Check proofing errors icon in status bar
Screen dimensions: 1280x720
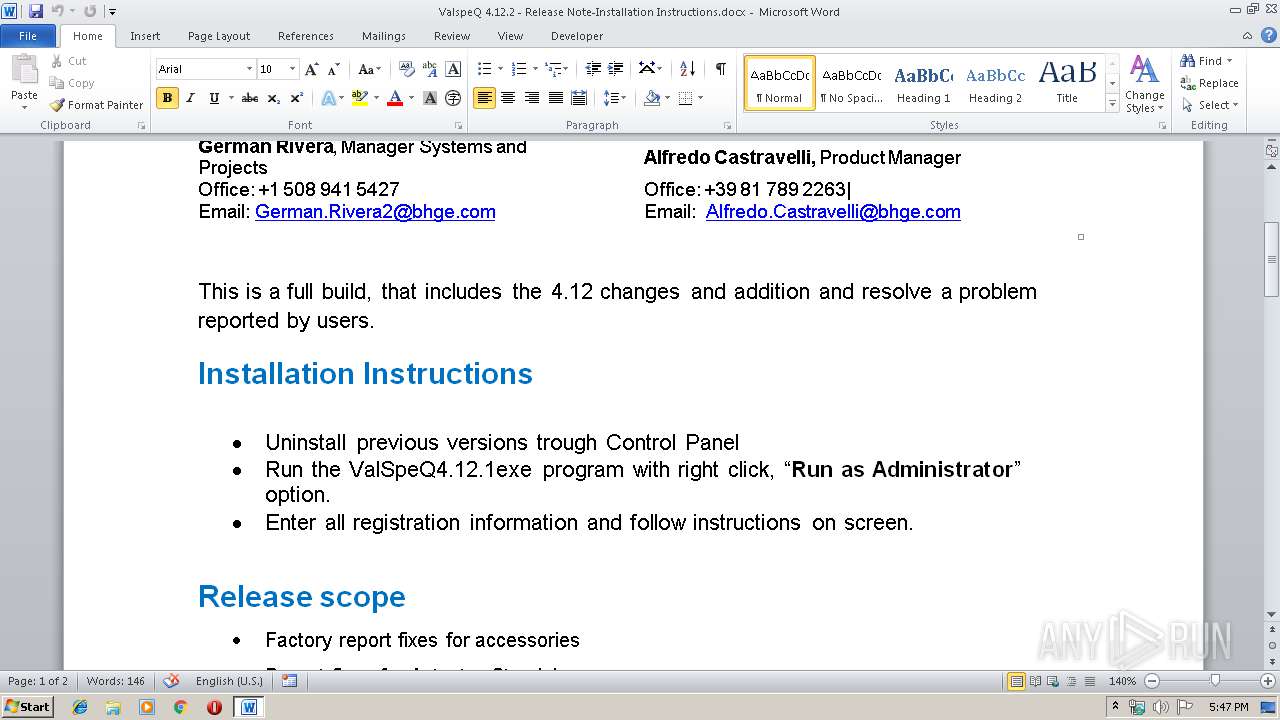point(171,681)
